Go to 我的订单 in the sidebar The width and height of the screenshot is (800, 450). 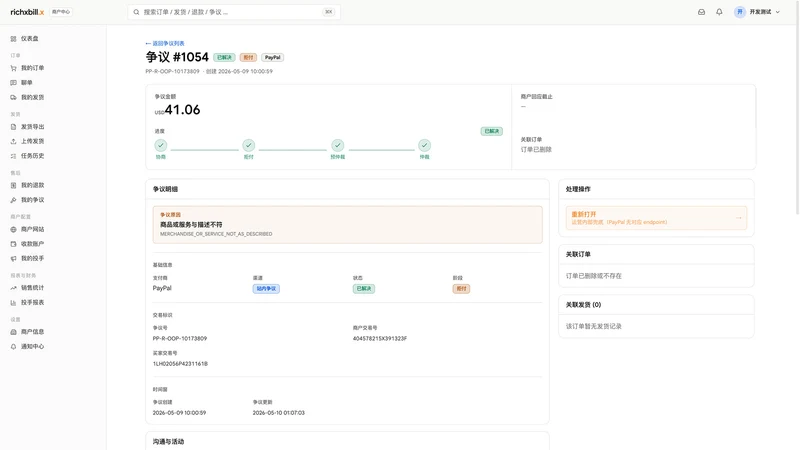click(32, 68)
